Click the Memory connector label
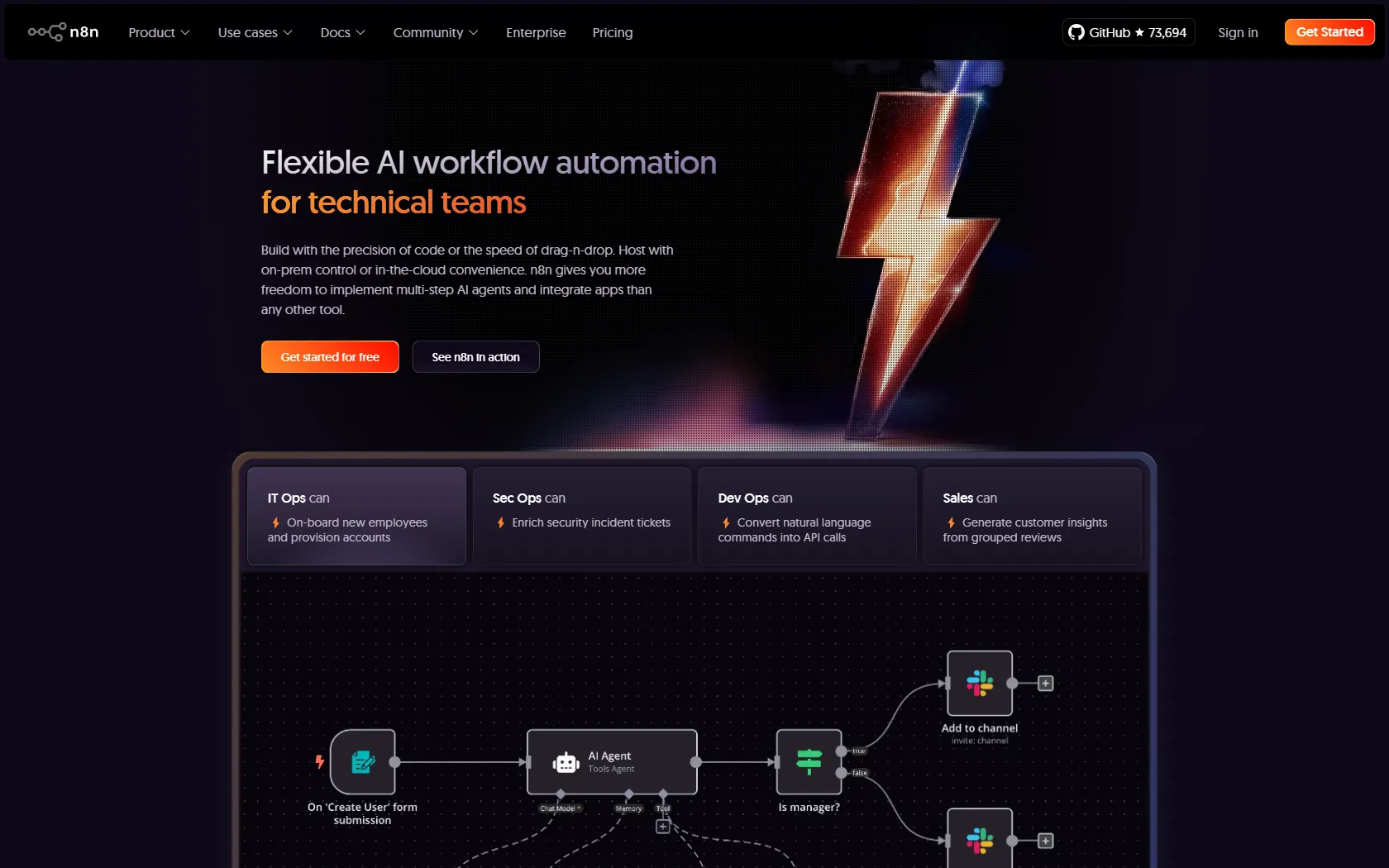Image resolution: width=1389 pixels, height=868 pixels. point(629,808)
